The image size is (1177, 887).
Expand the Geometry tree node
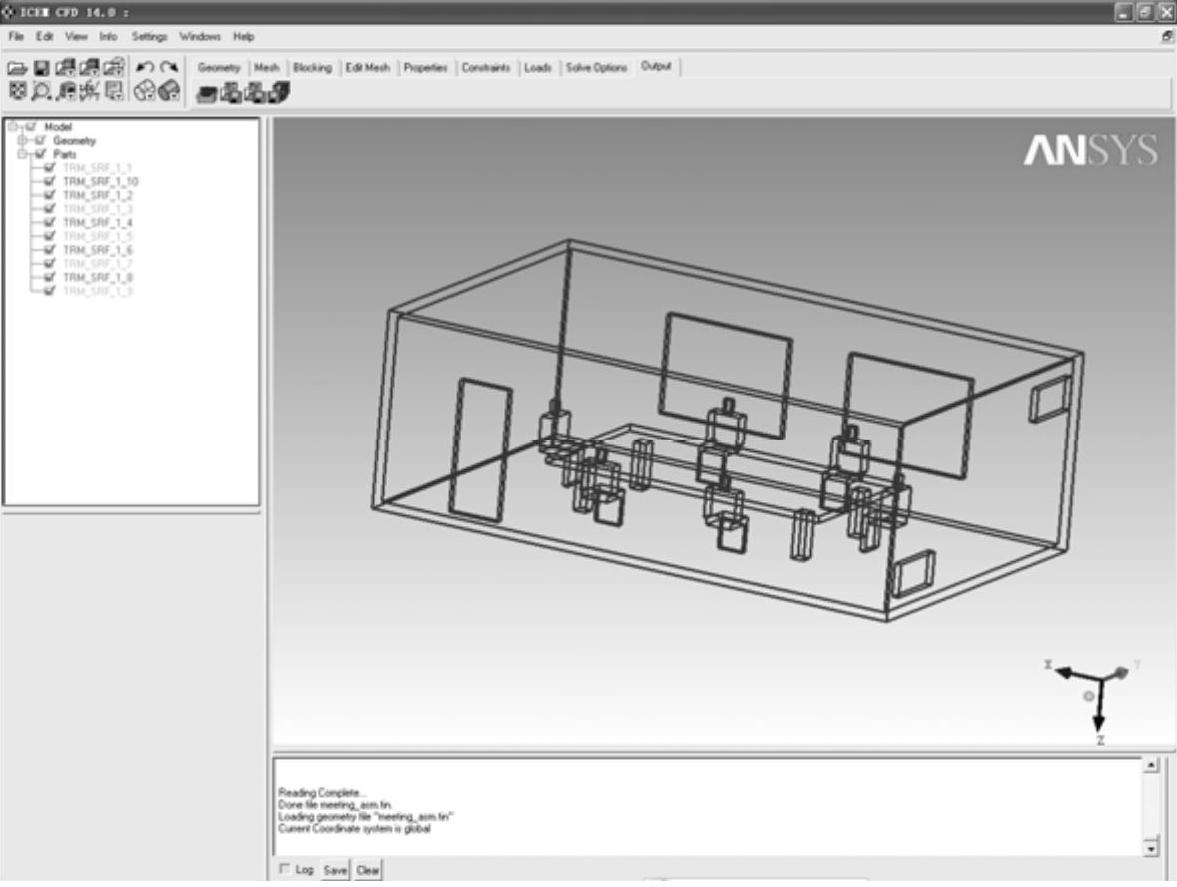pos(22,141)
